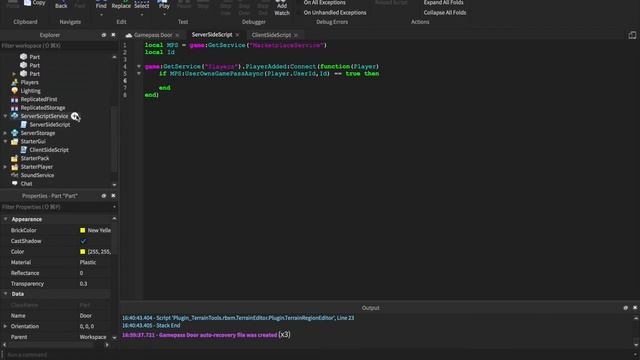Expand the ServerStorage tree node
This screenshot has width=640, height=360.
point(5,133)
